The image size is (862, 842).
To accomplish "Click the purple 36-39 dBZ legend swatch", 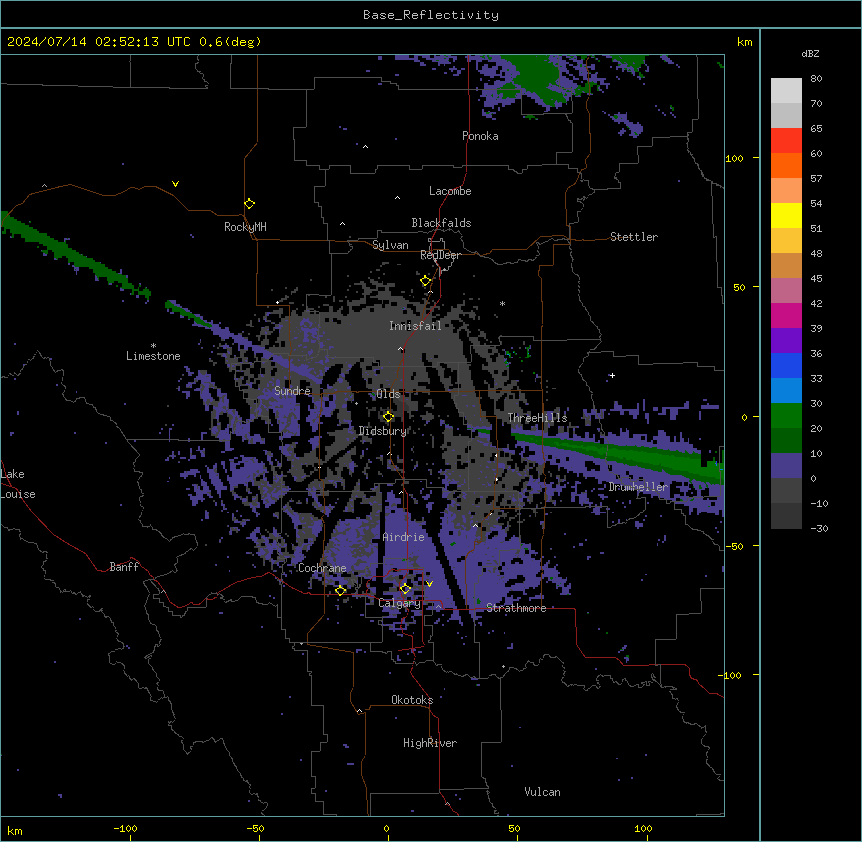I will click(786, 341).
